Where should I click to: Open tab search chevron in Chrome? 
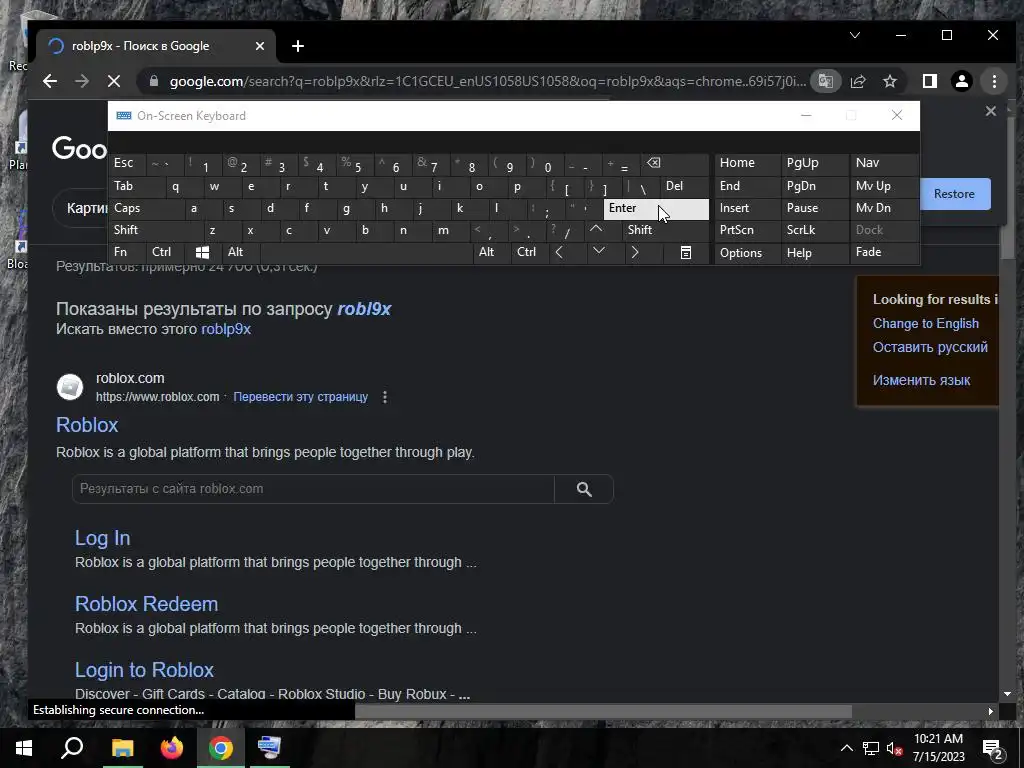pyautogui.click(x=854, y=35)
